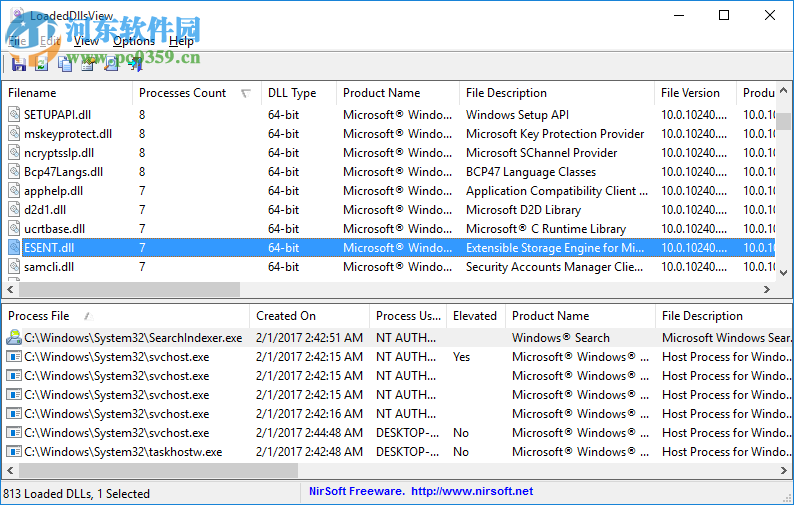
Task: Open Properties via the toolbar icon
Action: click(88, 64)
